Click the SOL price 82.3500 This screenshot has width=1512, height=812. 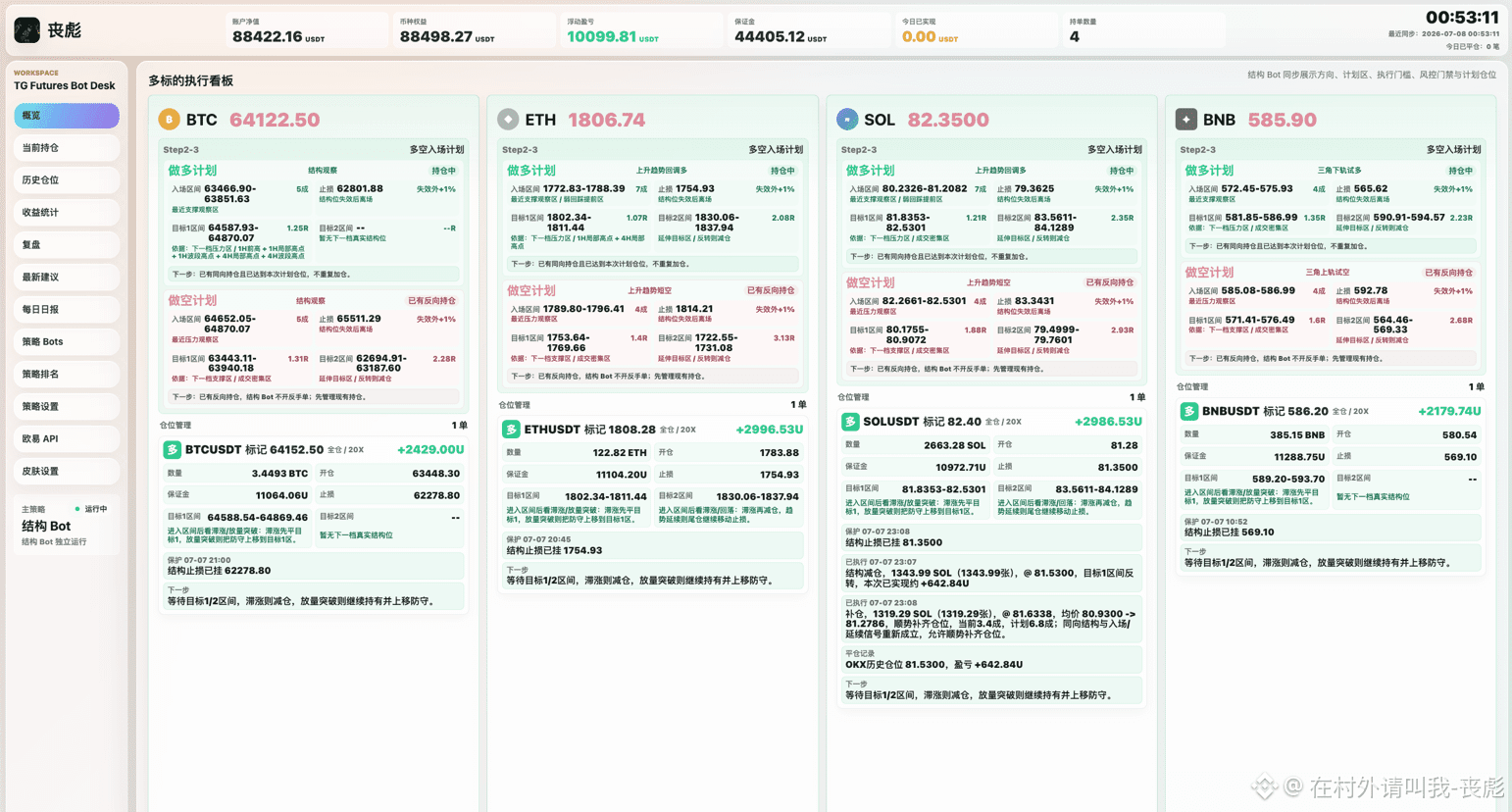[x=948, y=120]
